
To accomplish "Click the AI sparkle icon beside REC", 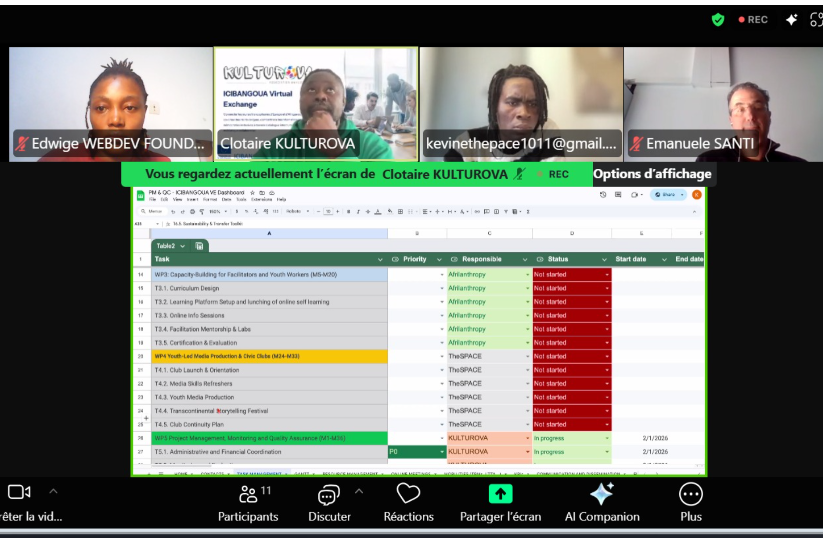I will (791, 19).
